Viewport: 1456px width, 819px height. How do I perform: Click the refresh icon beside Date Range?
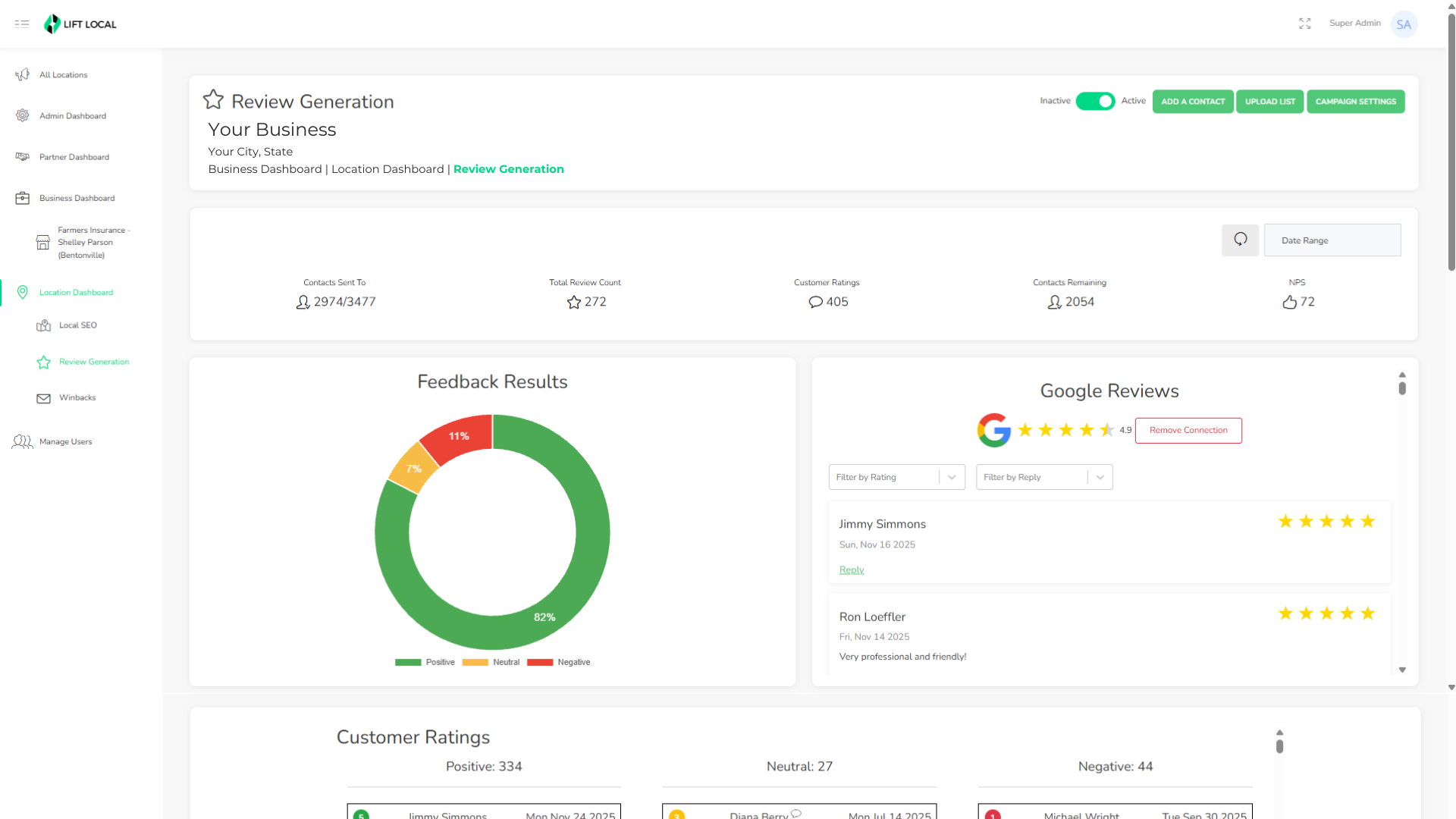coord(1240,240)
